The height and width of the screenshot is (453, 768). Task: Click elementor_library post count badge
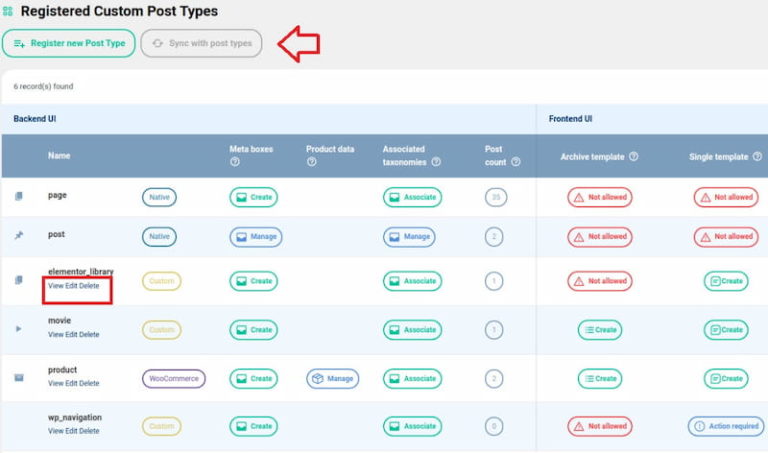pos(494,281)
